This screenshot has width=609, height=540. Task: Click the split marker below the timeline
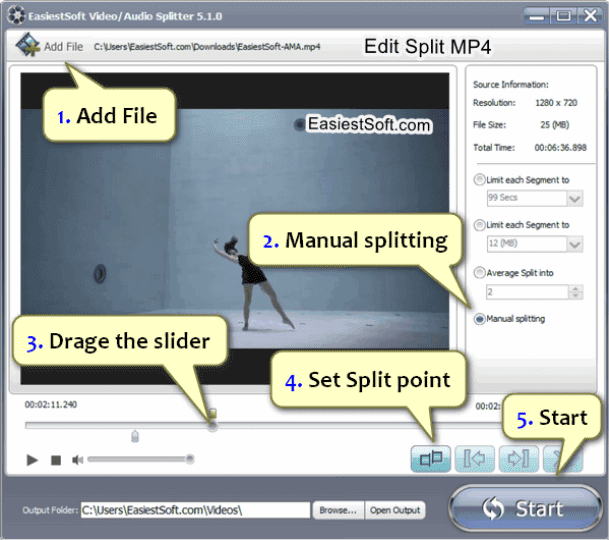point(135,436)
